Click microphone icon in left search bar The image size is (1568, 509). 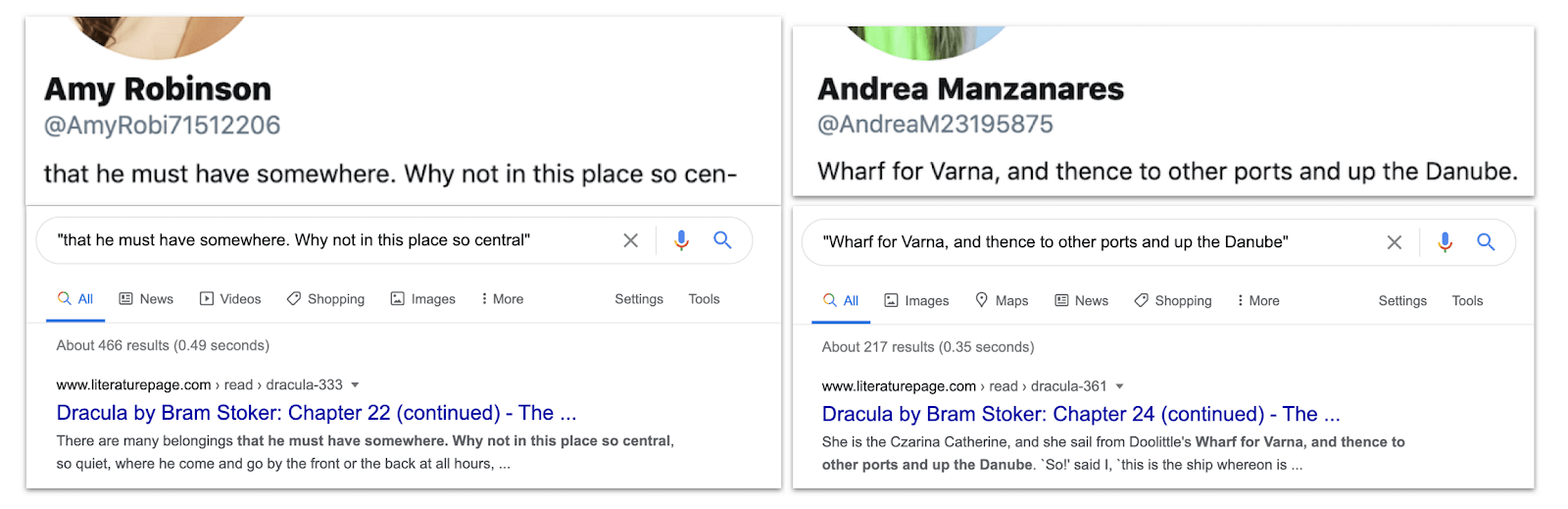point(681,240)
